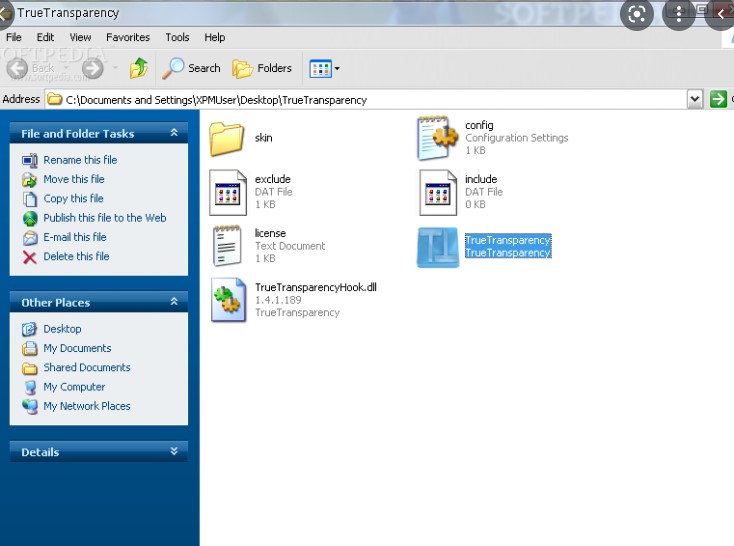Click the include file name
Screen dimensions: 734x546
pyautogui.click(x=481, y=179)
